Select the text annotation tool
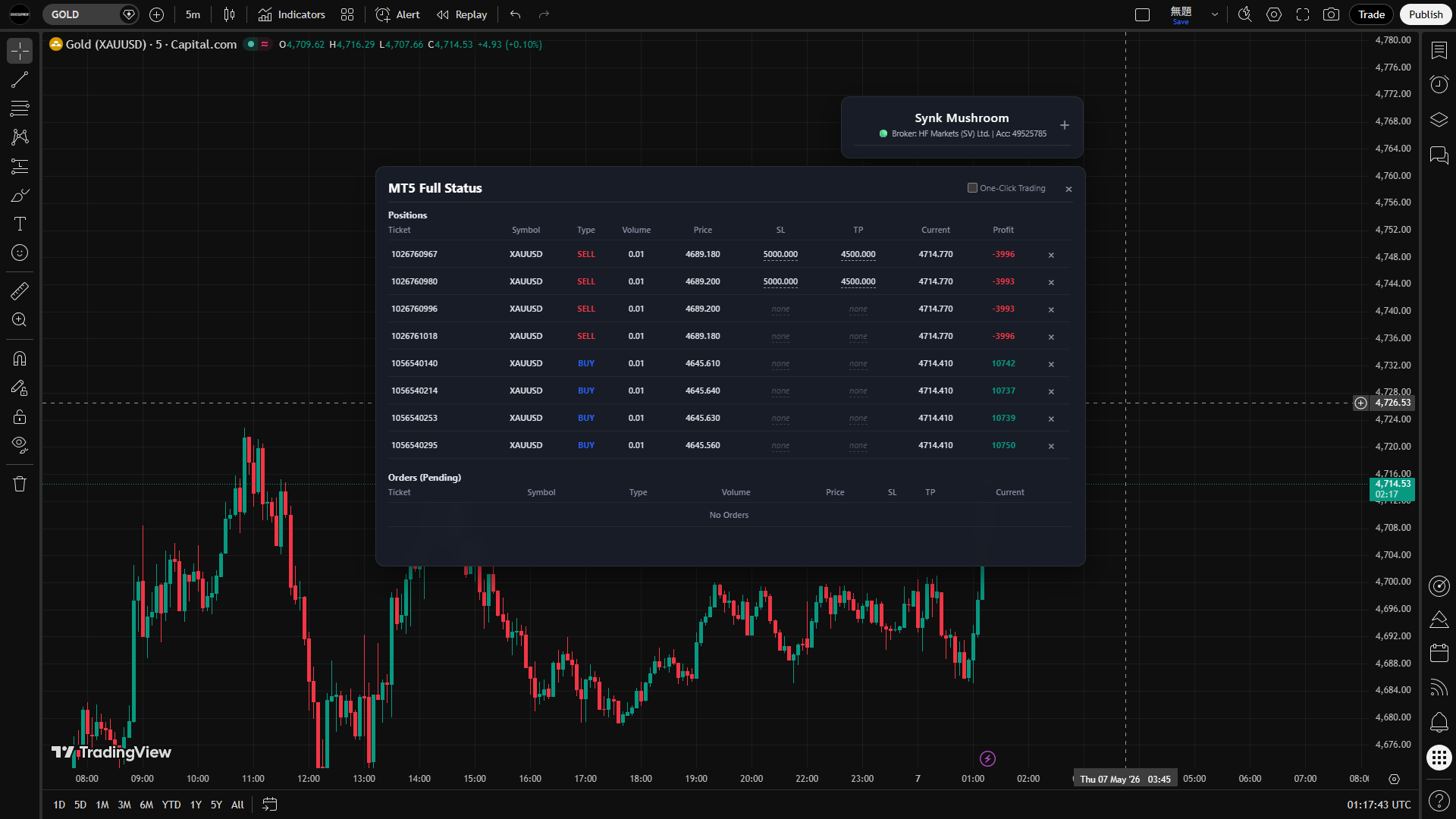The width and height of the screenshot is (1456, 819). (x=20, y=224)
